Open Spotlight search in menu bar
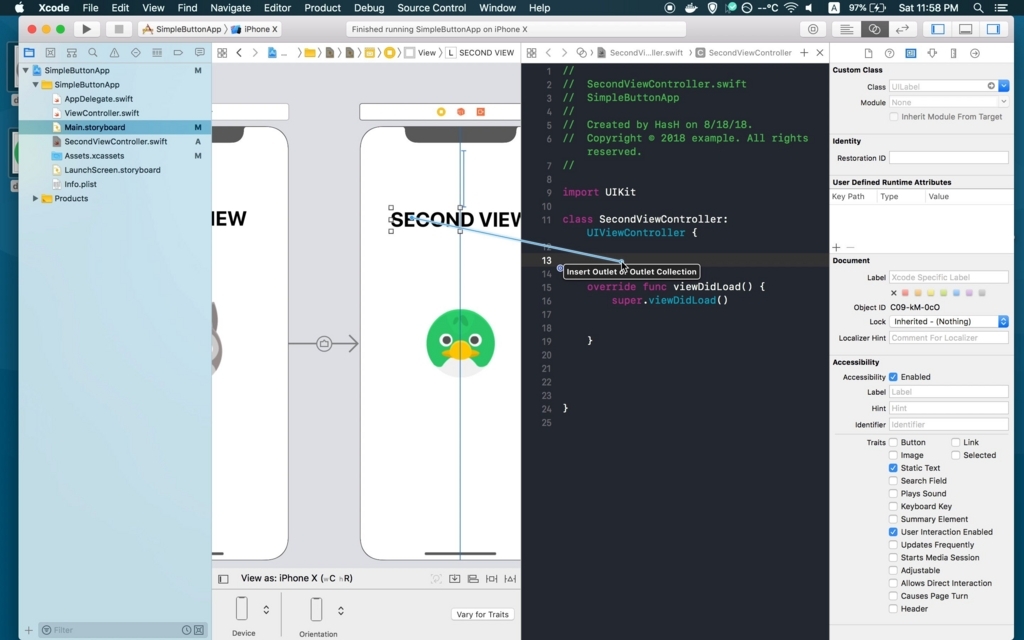This screenshot has width=1024, height=640. (x=978, y=8)
